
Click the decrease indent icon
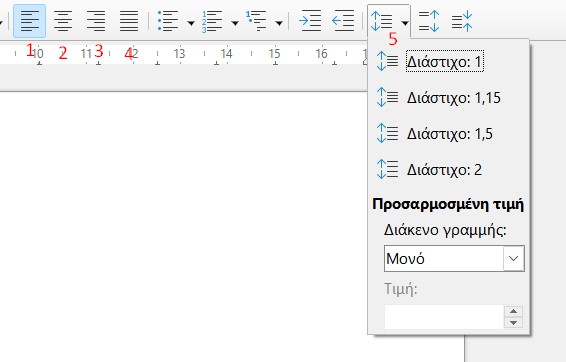click(343, 21)
